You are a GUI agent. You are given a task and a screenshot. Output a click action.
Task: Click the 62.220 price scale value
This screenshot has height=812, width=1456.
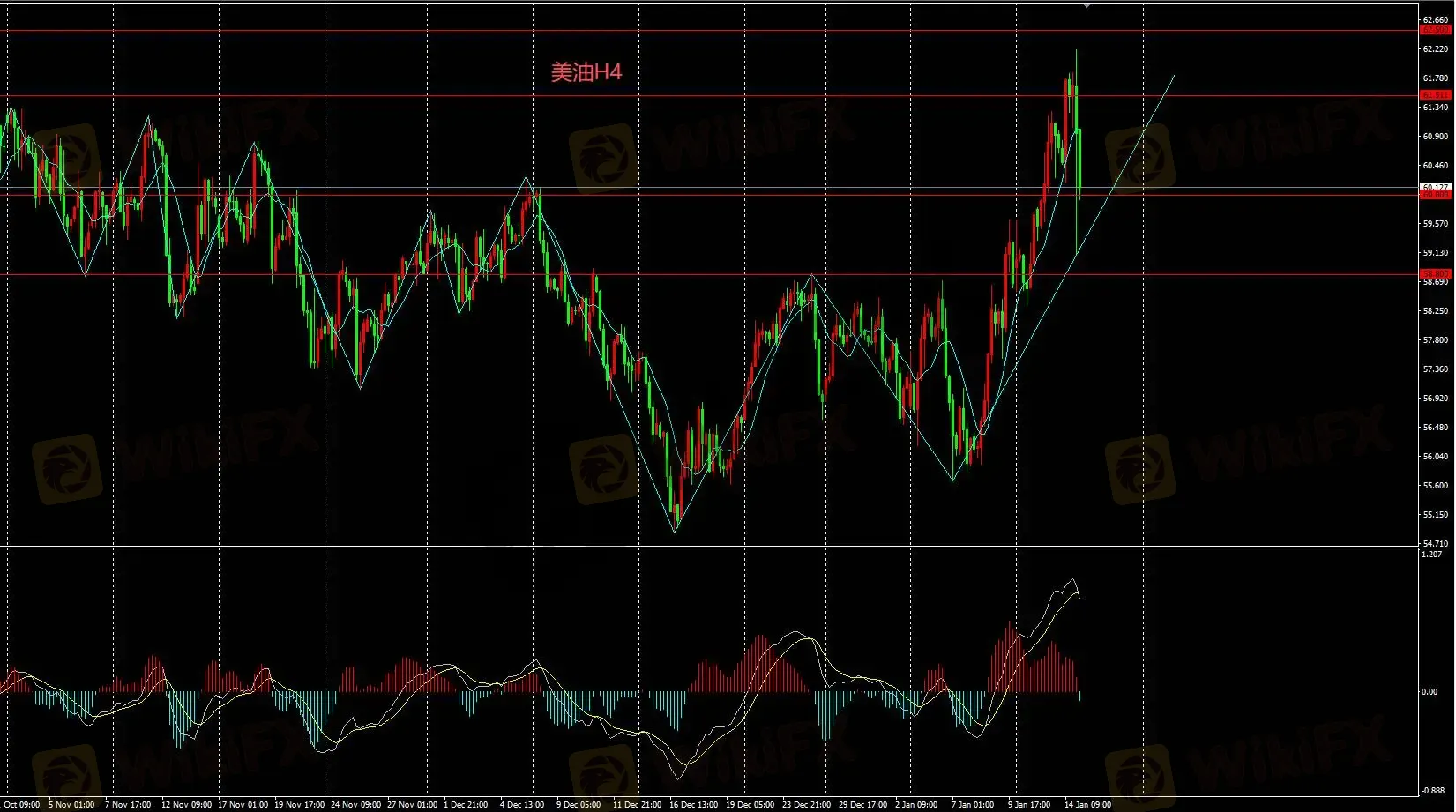(1436, 49)
